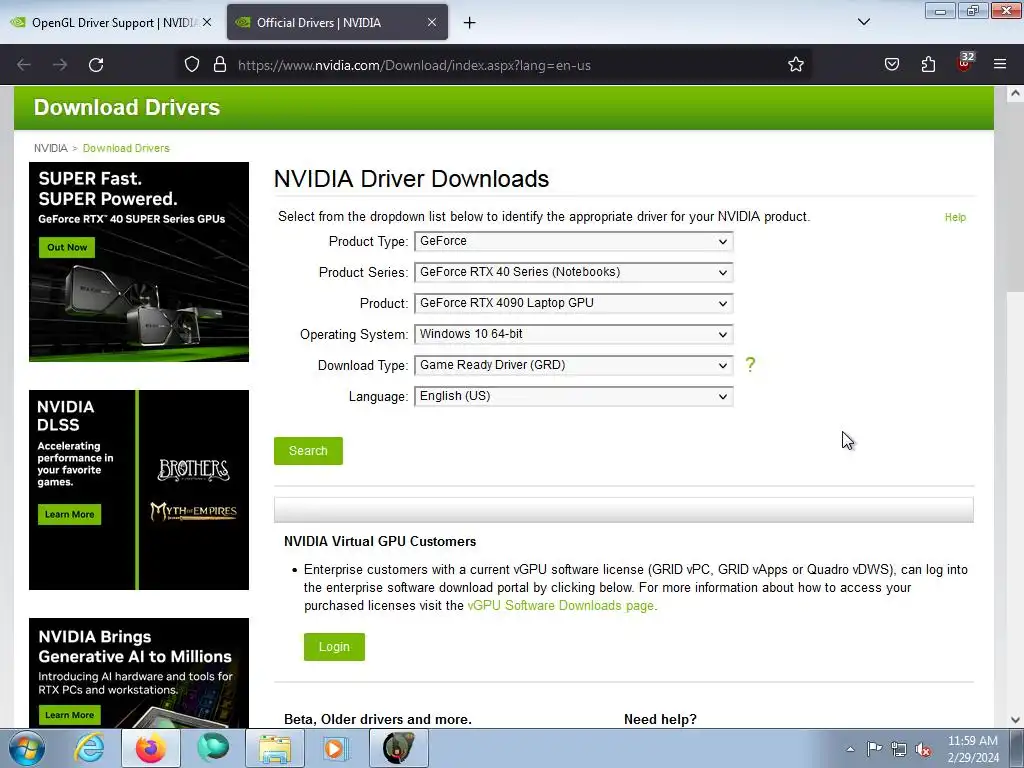Open the extensions puzzle-piece menu
1024x768 pixels.
point(928,65)
